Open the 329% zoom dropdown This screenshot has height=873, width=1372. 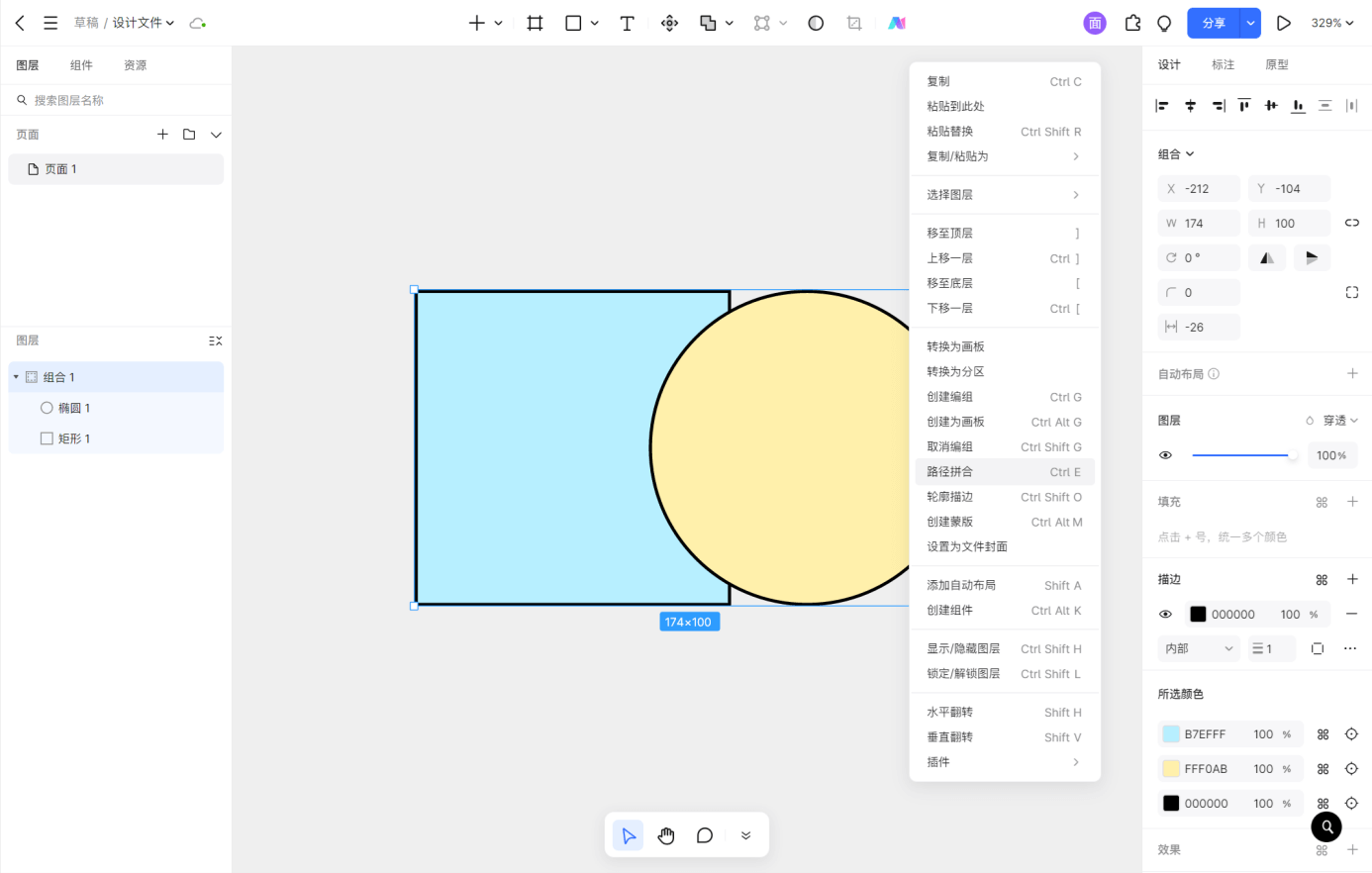coord(1332,23)
